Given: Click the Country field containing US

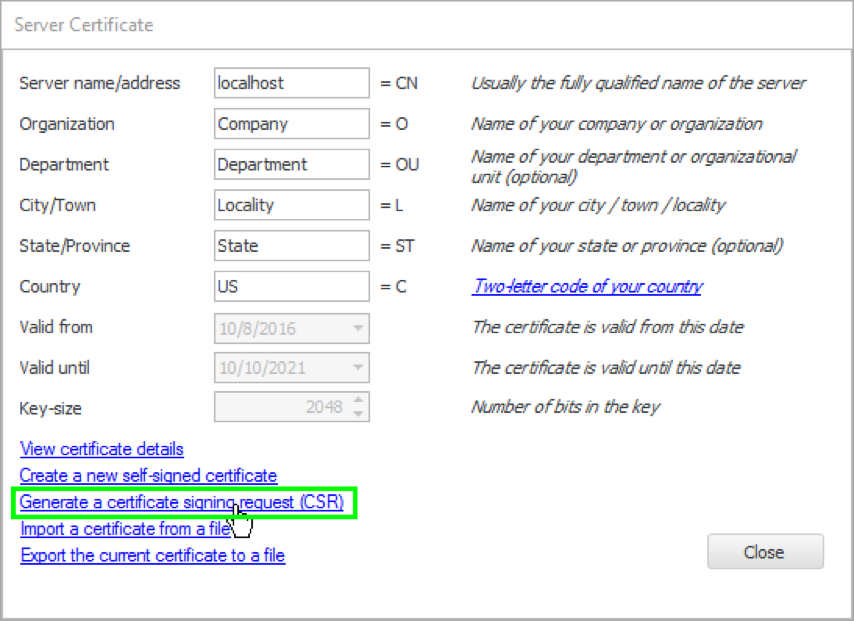Looking at the screenshot, I should click(x=291, y=286).
